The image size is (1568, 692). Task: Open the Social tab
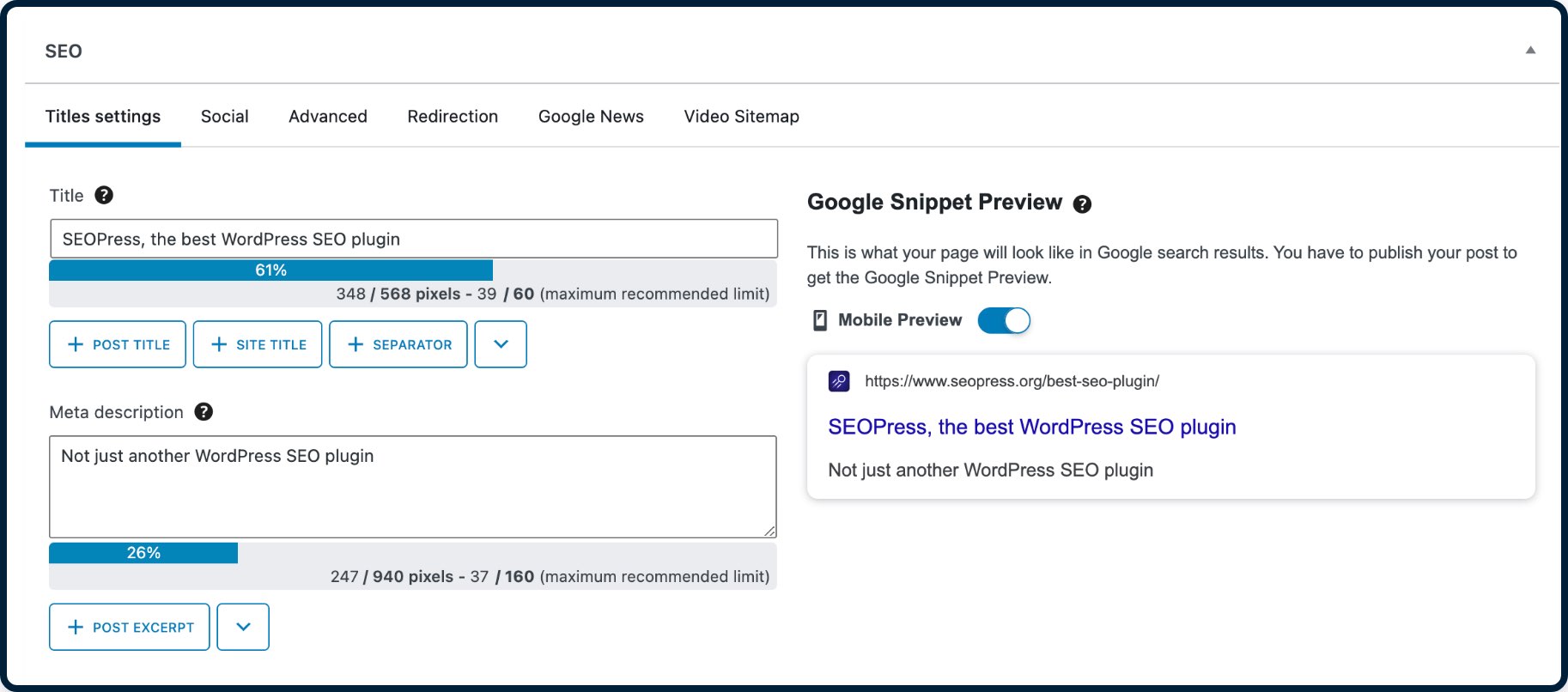pos(225,116)
